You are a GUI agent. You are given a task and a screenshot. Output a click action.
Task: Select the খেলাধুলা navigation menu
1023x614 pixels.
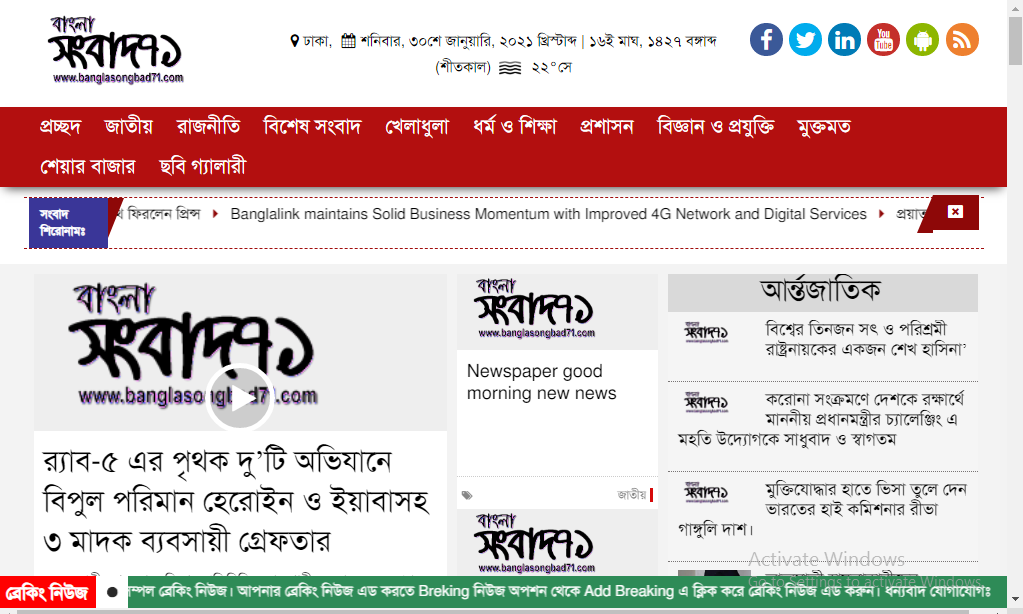417,126
